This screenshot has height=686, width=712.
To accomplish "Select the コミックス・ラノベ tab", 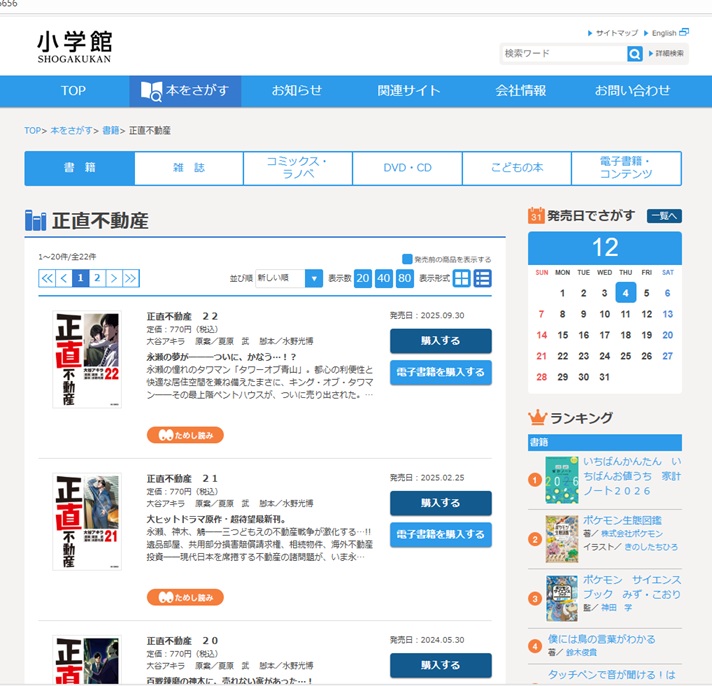I will click(x=297, y=168).
